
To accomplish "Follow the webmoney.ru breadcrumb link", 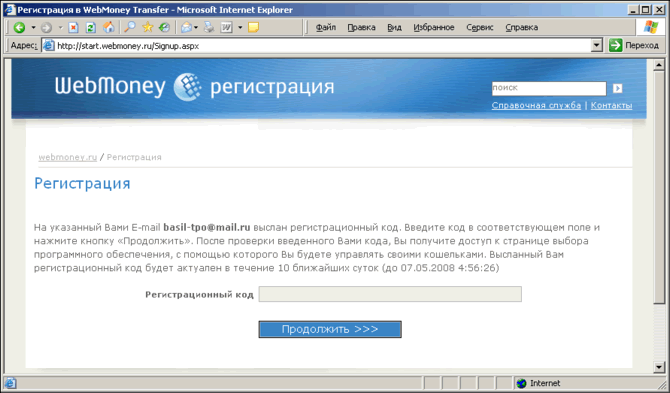I will coord(68,157).
